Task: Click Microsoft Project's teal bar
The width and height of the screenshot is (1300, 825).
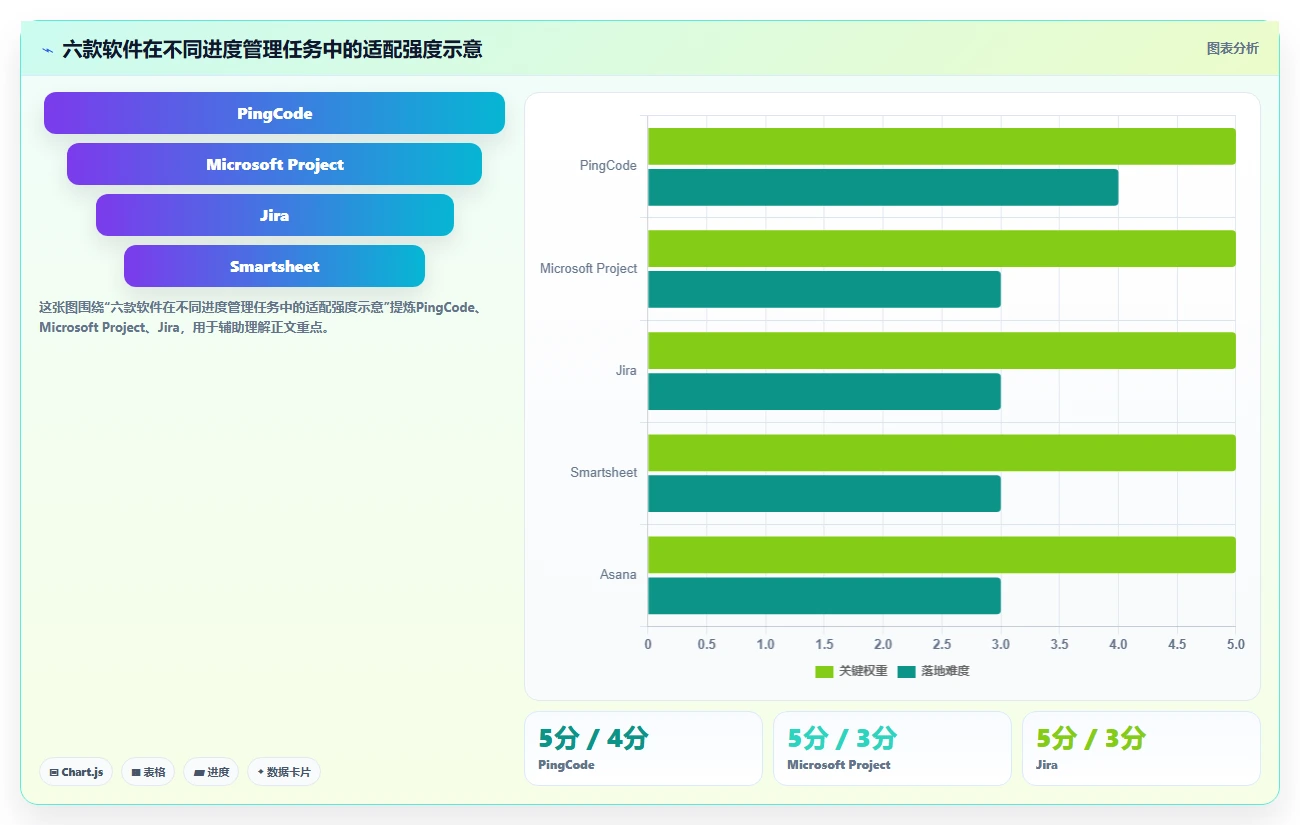Action: tap(824, 289)
